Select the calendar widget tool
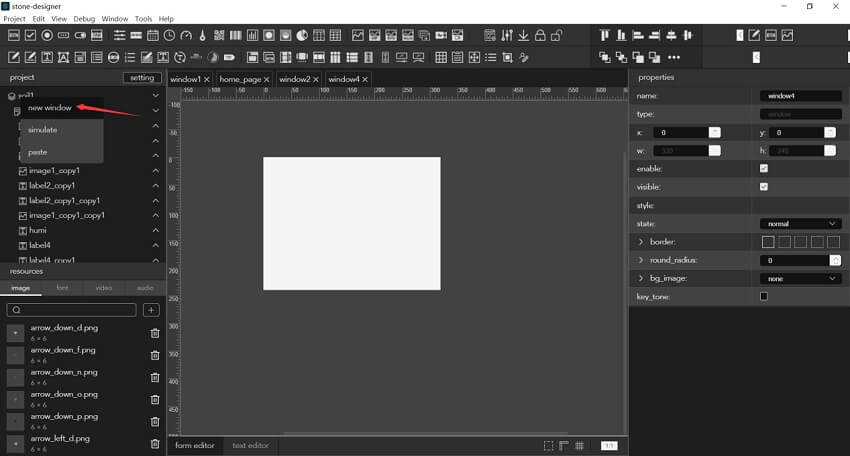The width and height of the screenshot is (850, 456). pos(153,35)
